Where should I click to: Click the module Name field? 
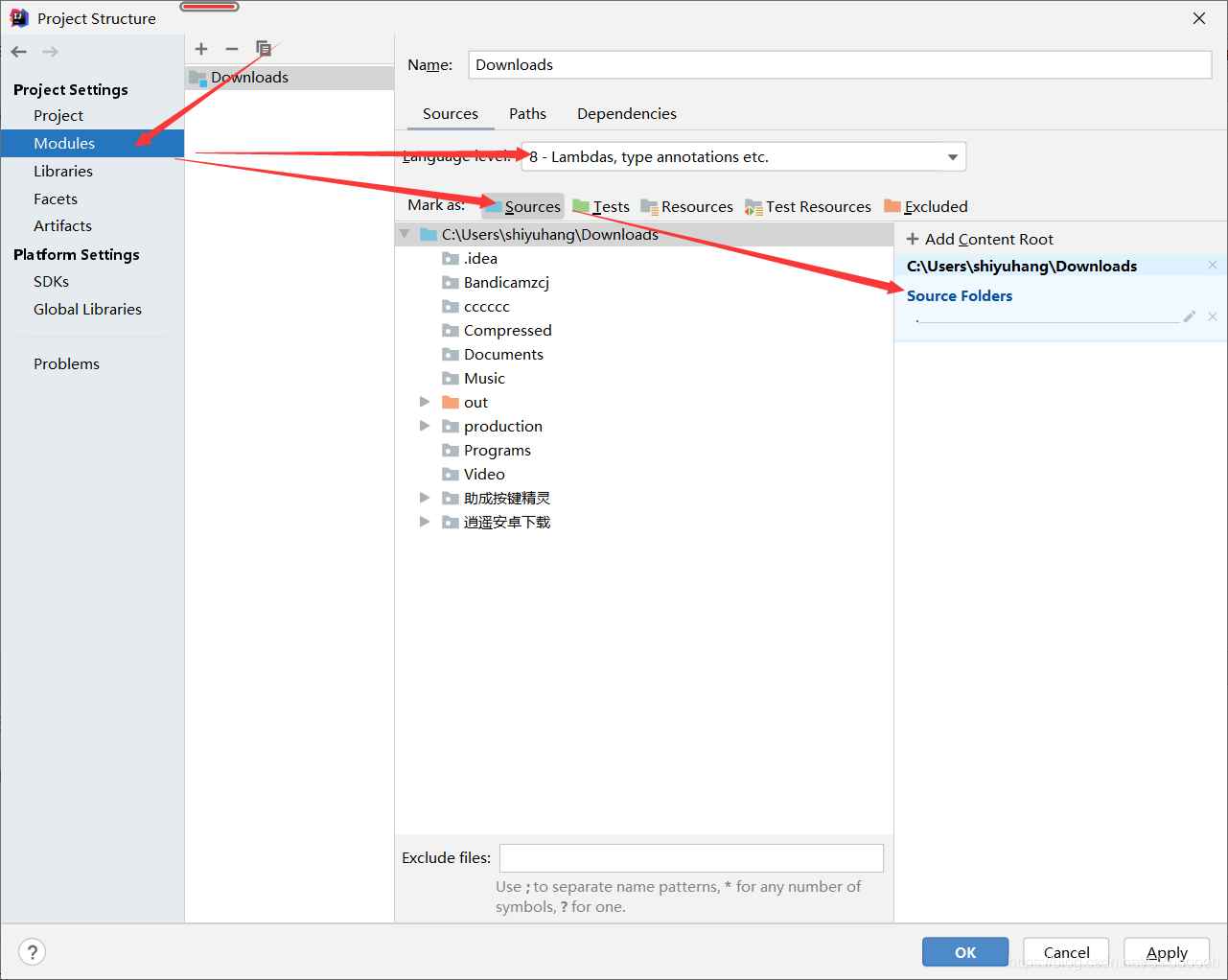pyautogui.click(x=841, y=65)
